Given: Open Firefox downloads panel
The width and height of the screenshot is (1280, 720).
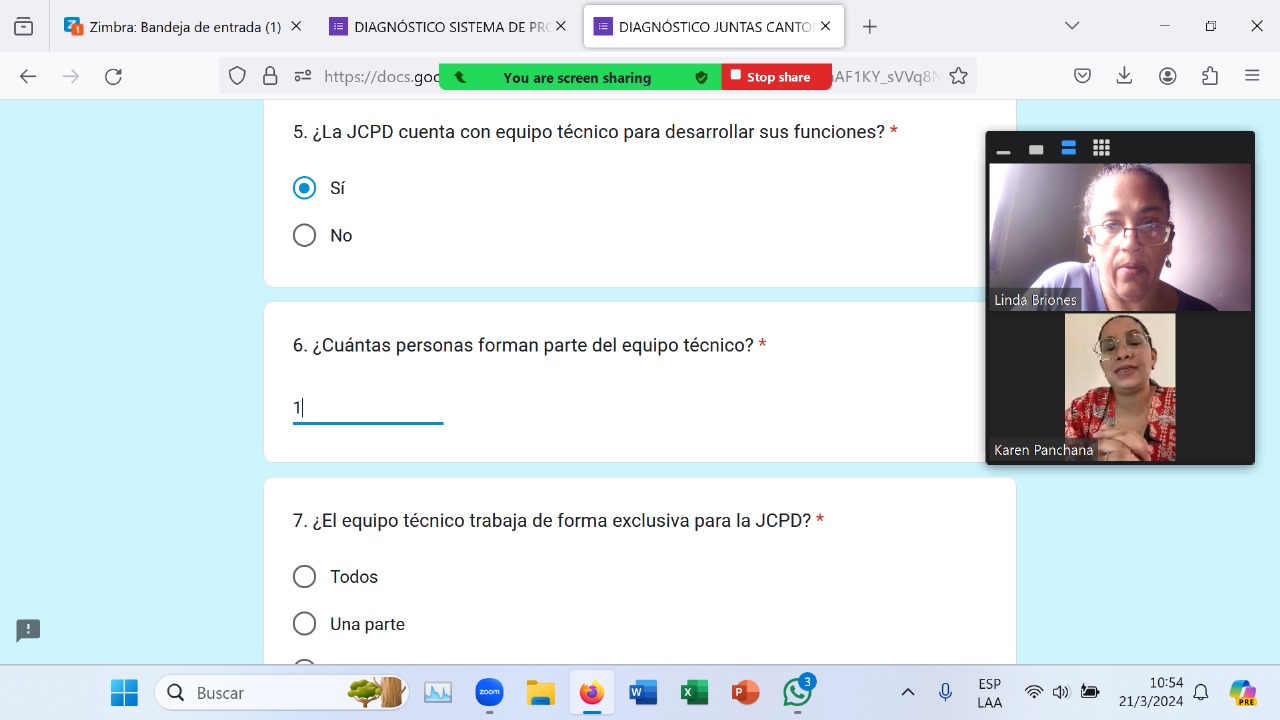Looking at the screenshot, I should tap(1124, 76).
